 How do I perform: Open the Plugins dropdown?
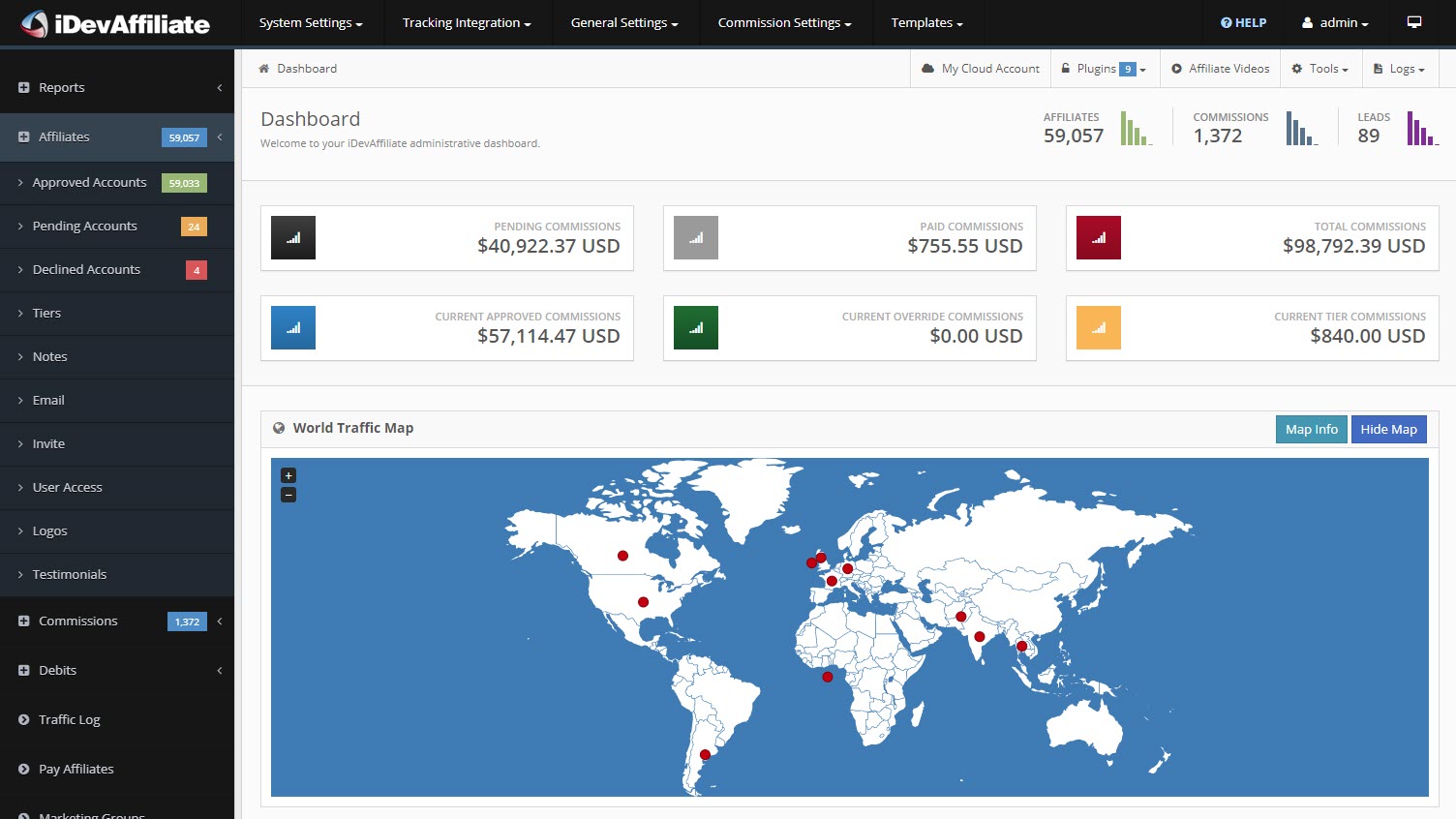1104,69
